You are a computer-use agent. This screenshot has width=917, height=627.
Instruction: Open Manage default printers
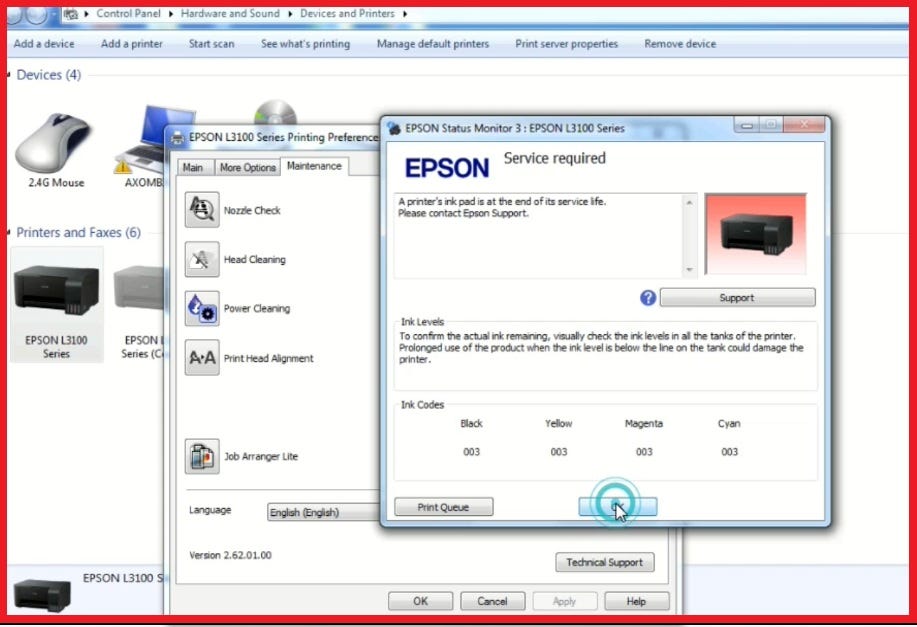pyautogui.click(x=433, y=44)
